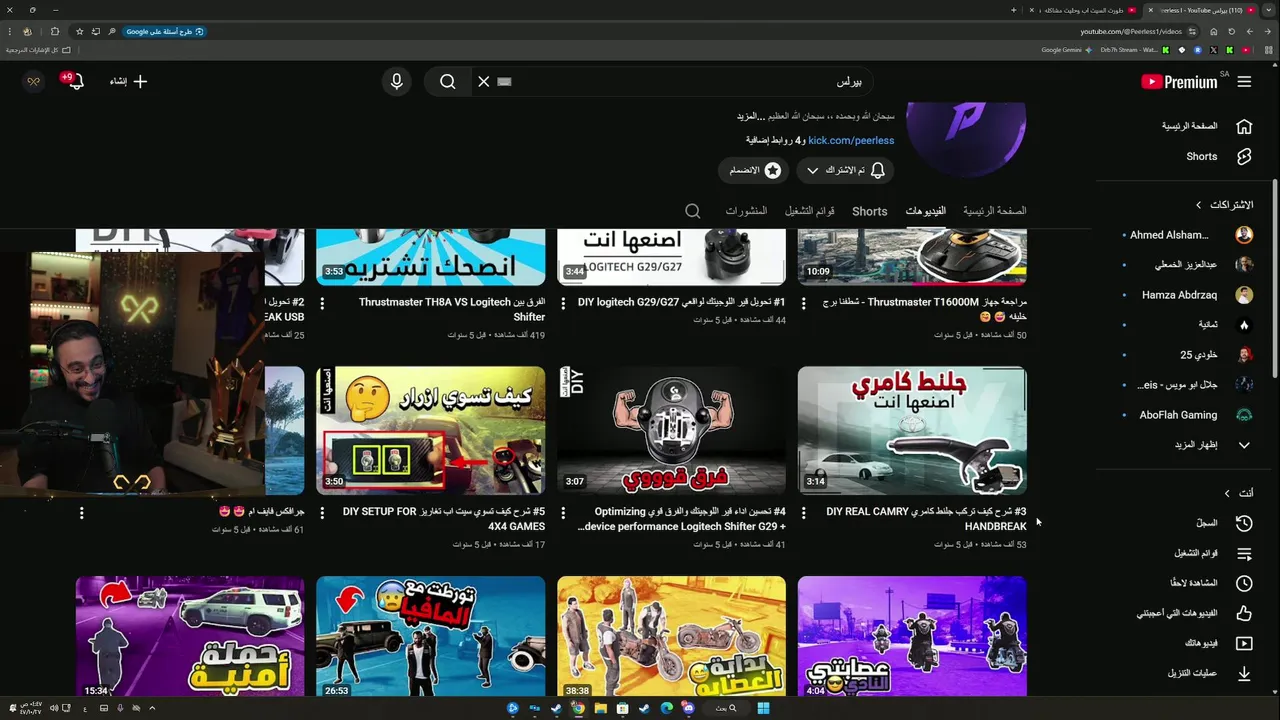Switch to the channel Shorts tab

(870, 211)
